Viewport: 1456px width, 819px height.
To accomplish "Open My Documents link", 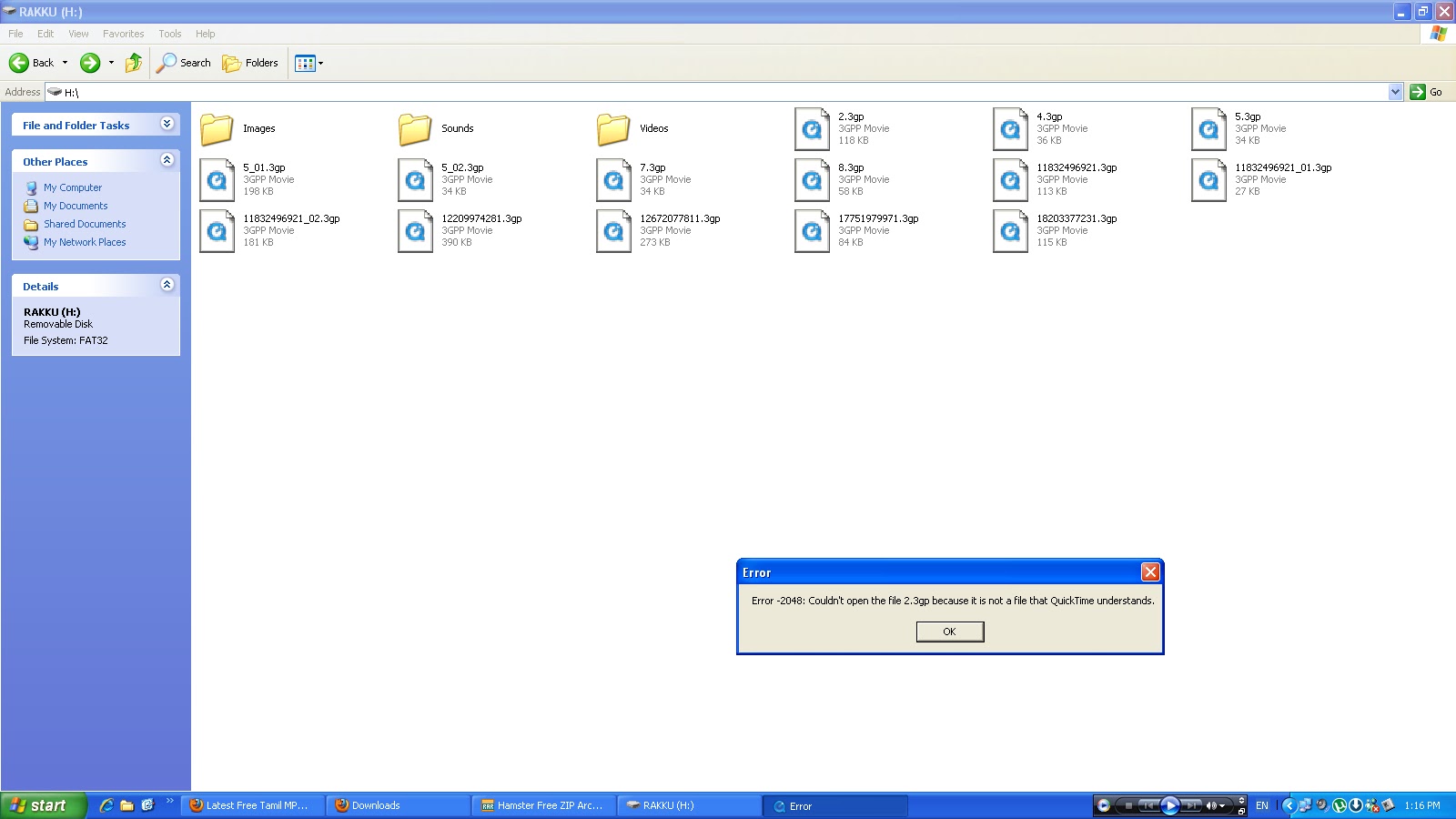I will tap(76, 206).
